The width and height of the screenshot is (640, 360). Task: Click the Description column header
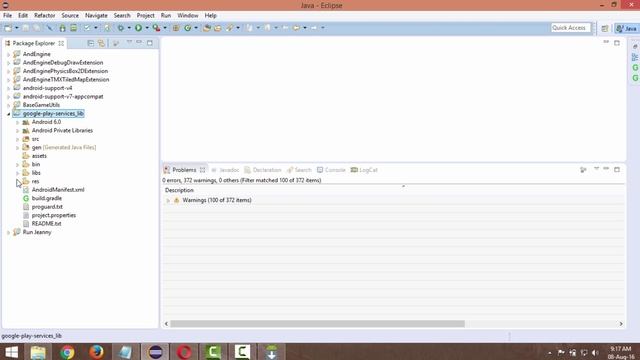pyautogui.click(x=180, y=190)
